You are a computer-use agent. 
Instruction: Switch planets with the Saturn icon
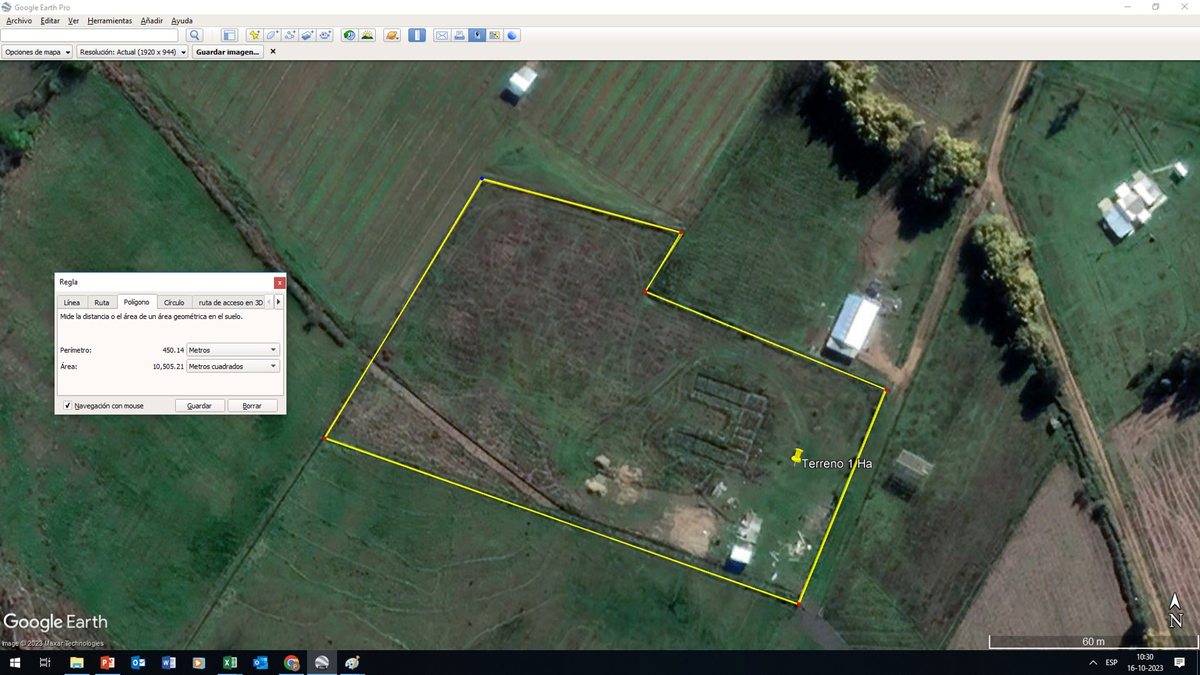point(392,35)
